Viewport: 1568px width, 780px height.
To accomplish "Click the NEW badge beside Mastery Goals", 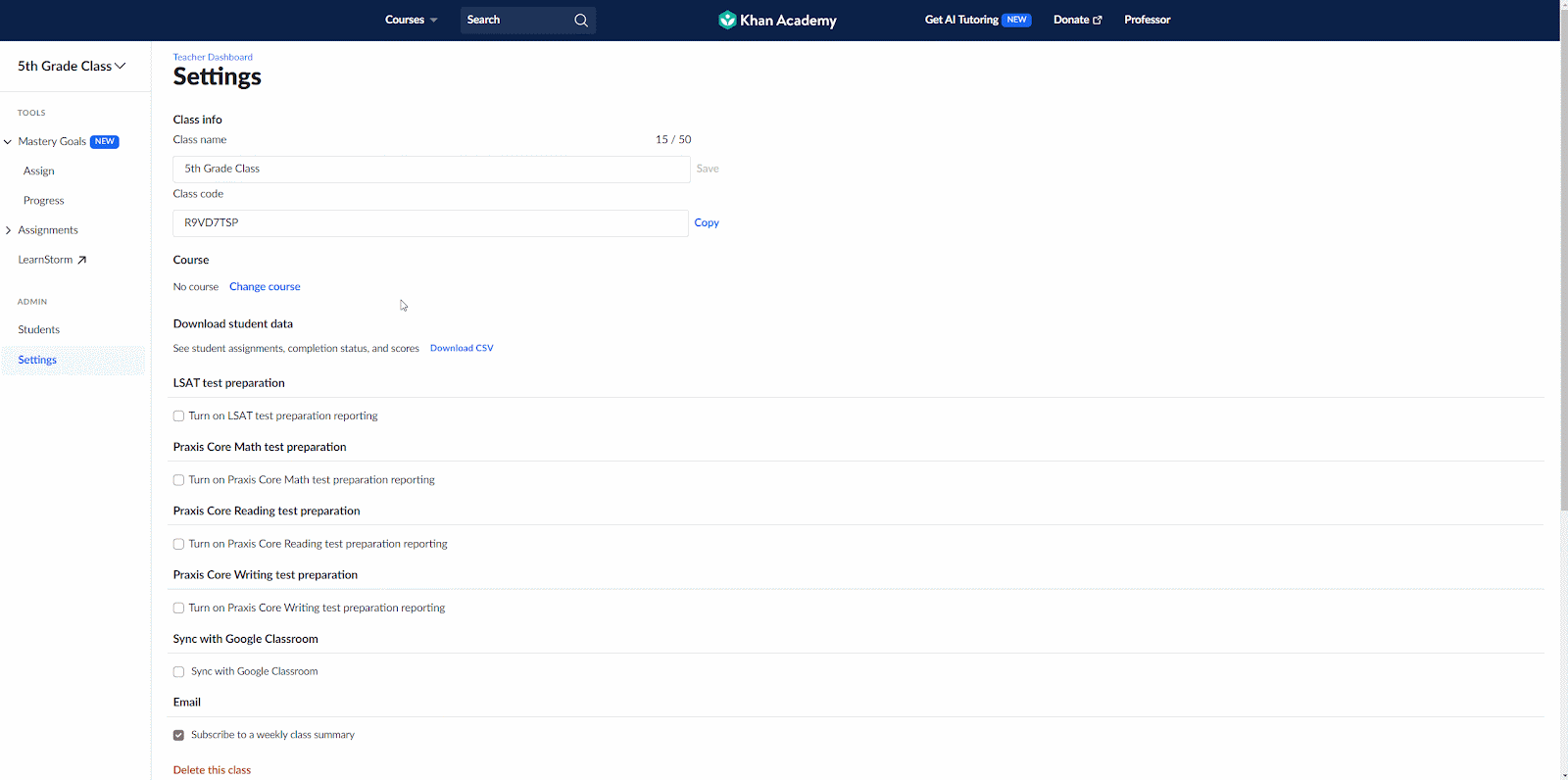I will [105, 142].
